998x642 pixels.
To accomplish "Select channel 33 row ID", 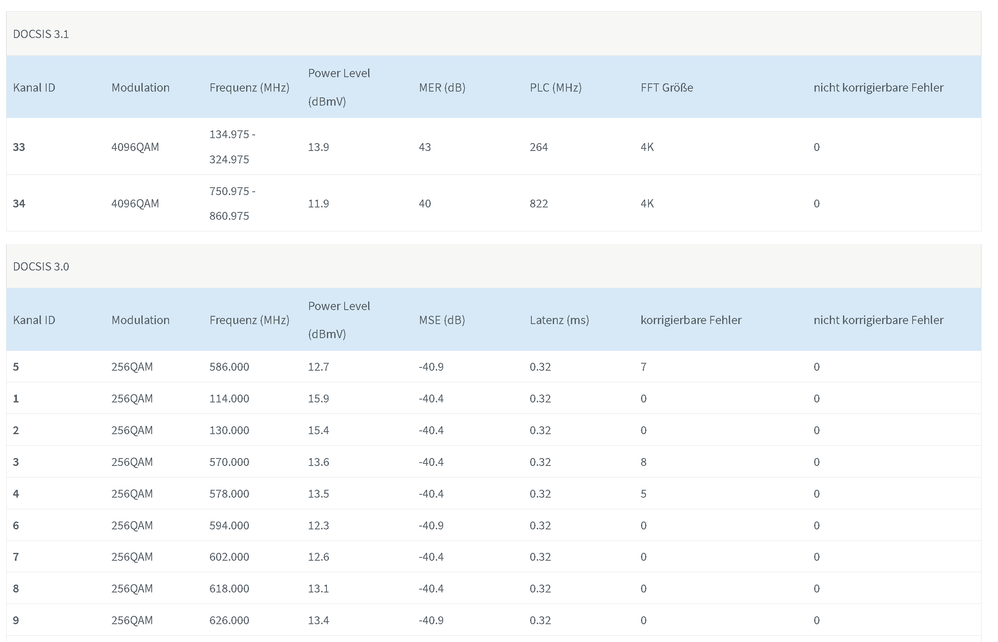I will point(19,147).
